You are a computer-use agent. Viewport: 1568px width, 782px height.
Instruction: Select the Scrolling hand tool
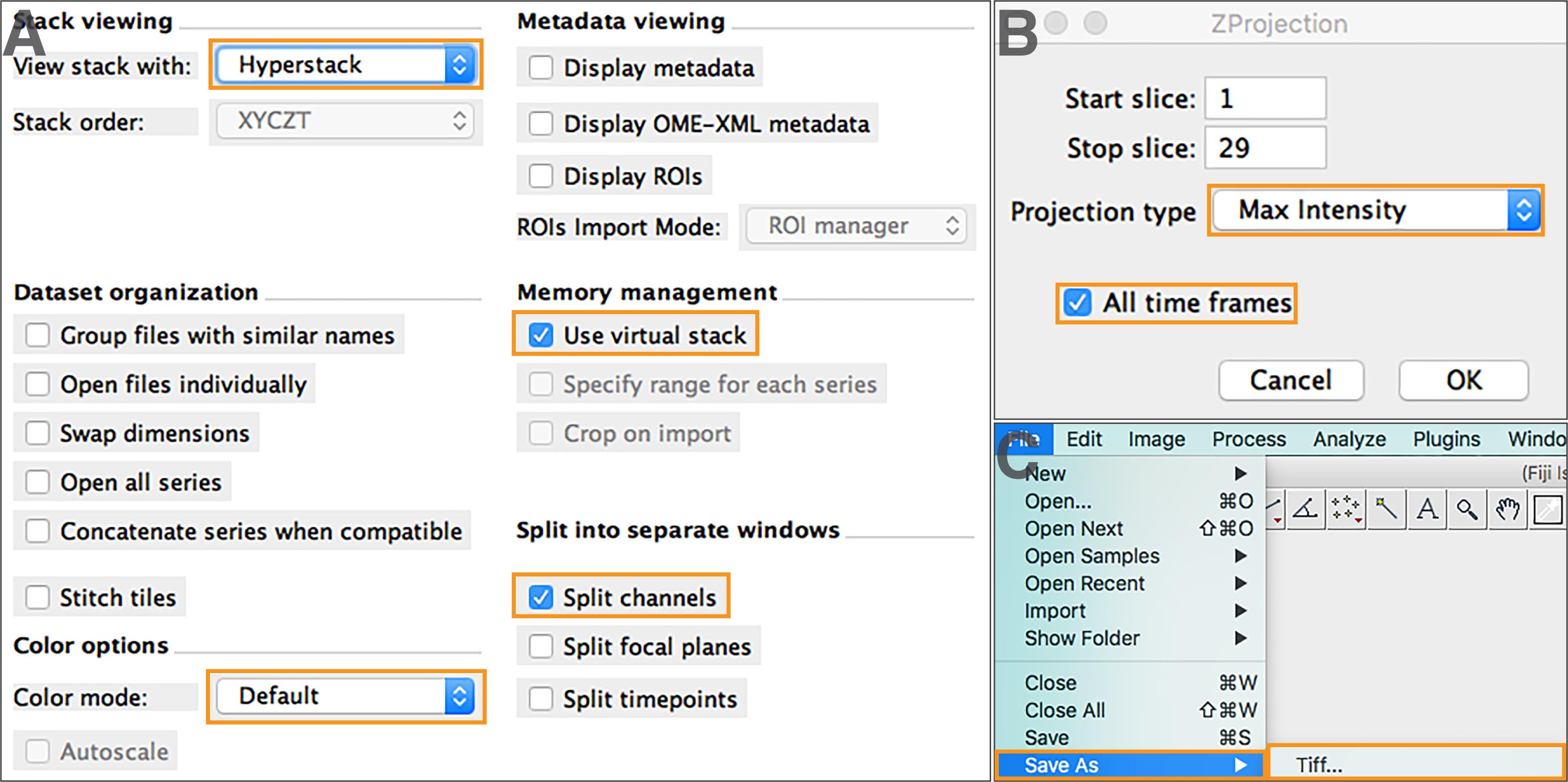click(1507, 508)
